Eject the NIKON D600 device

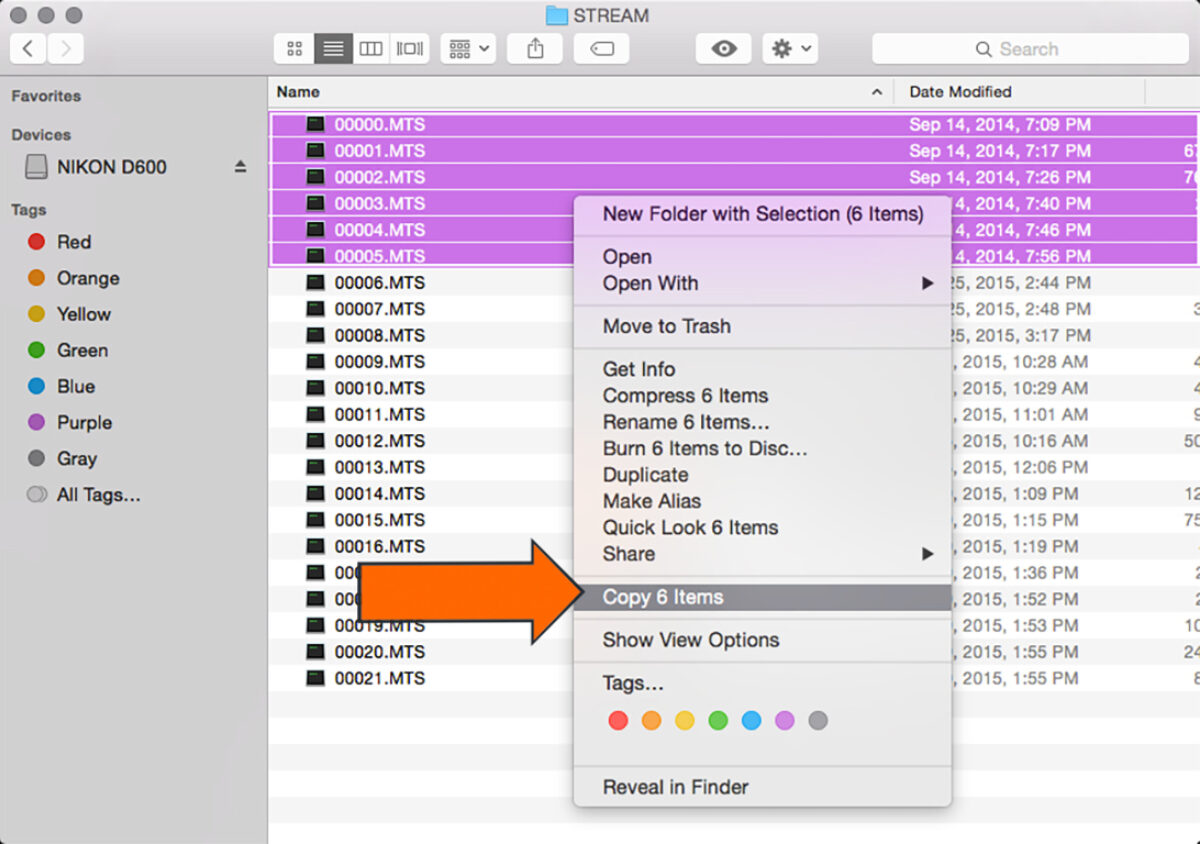pyautogui.click(x=240, y=167)
